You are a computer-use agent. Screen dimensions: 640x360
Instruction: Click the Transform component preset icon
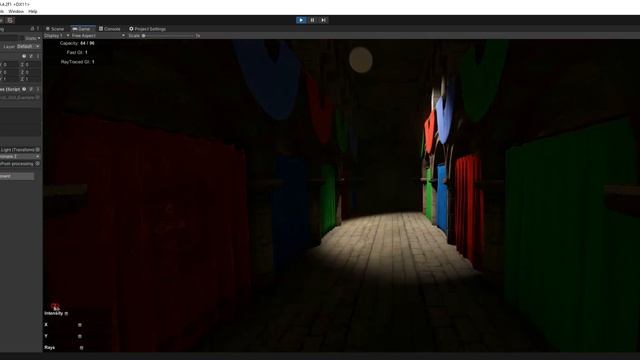(x=31, y=56)
